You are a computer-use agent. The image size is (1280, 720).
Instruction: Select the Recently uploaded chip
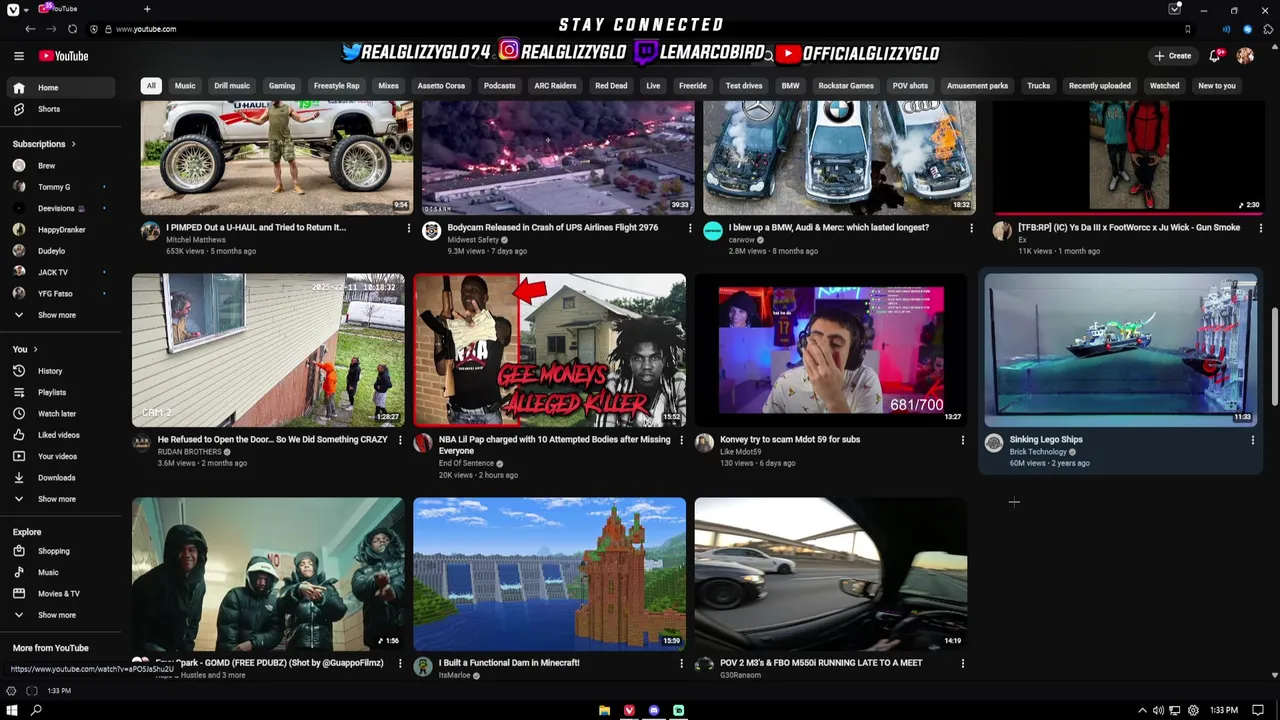[1100, 86]
